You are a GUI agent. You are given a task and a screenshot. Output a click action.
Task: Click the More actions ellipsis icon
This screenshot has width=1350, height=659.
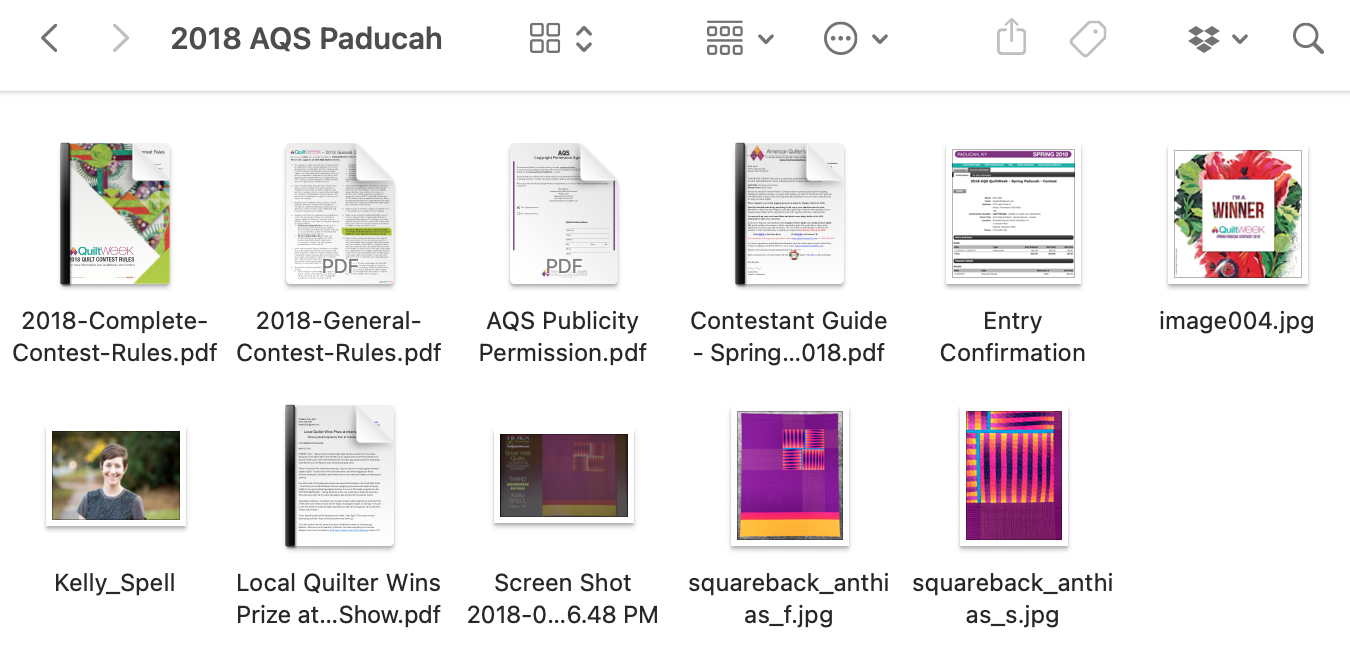[x=841, y=38]
